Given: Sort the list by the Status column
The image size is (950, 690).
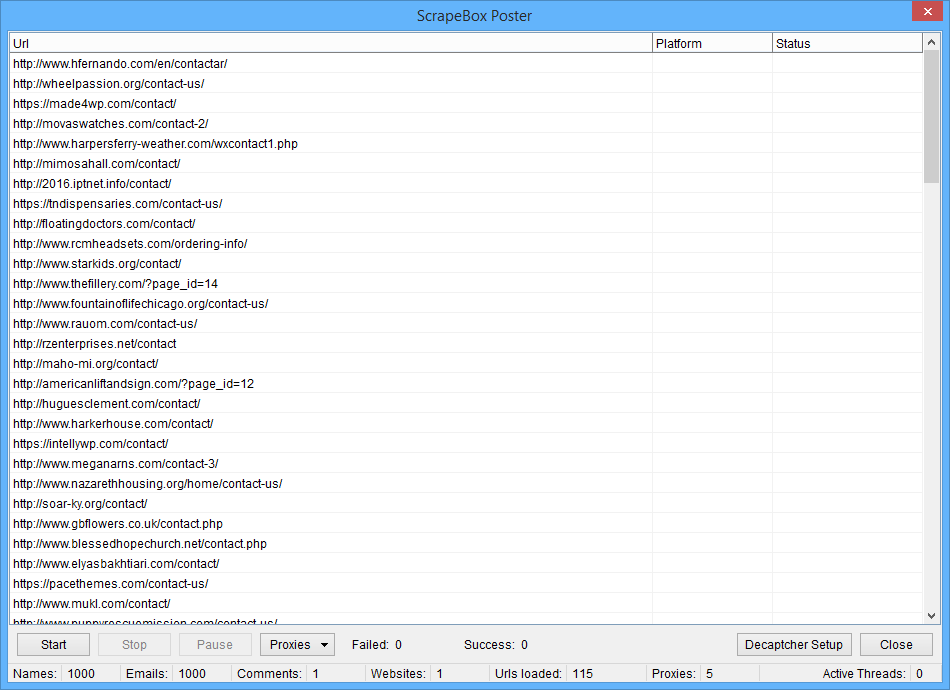Looking at the screenshot, I should 847,42.
